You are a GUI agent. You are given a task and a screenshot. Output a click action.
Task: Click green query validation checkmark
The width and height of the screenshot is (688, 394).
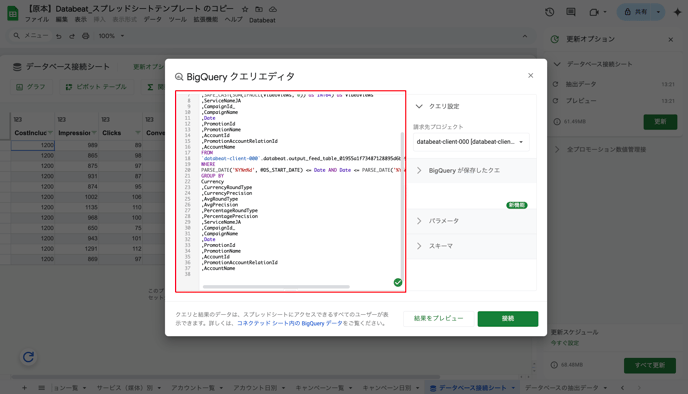398,282
